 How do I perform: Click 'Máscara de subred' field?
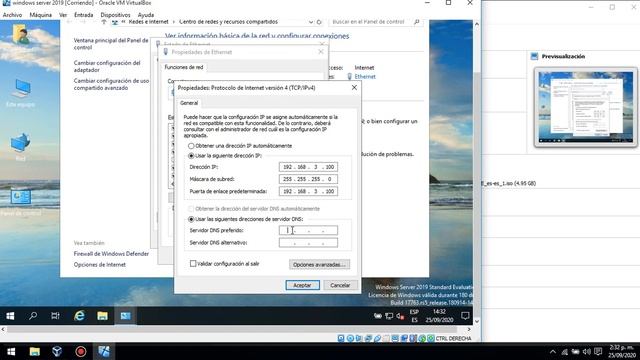coord(308,179)
